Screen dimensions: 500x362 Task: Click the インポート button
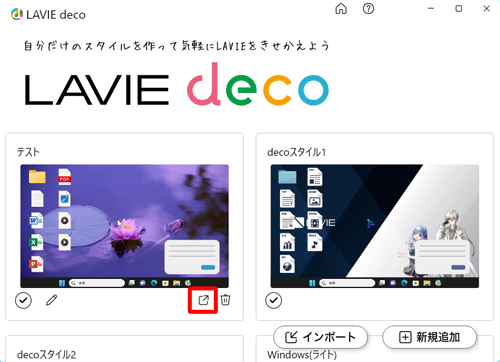[x=320, y=337]
